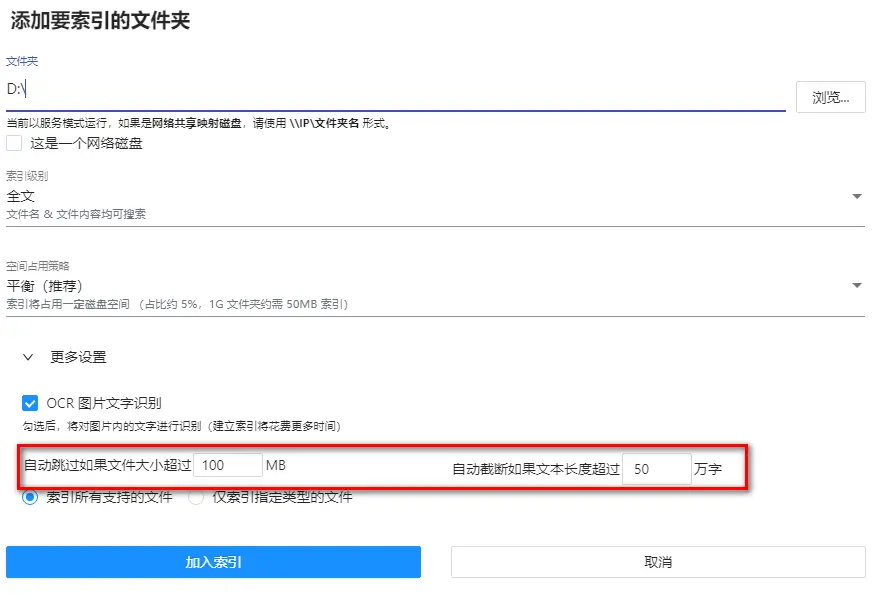Click the blue 加入索引 button
The height and width of the screenshot is (599, 888).
(213, 562)
